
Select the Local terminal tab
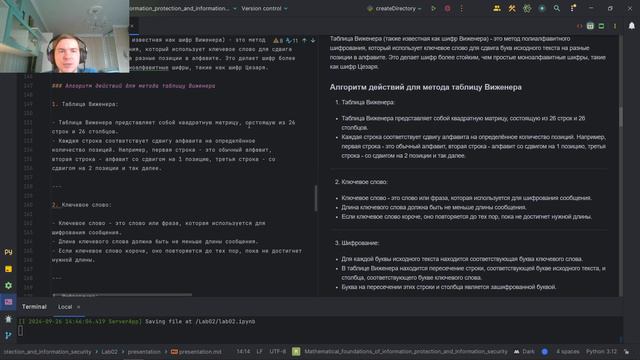click(65, 307)
